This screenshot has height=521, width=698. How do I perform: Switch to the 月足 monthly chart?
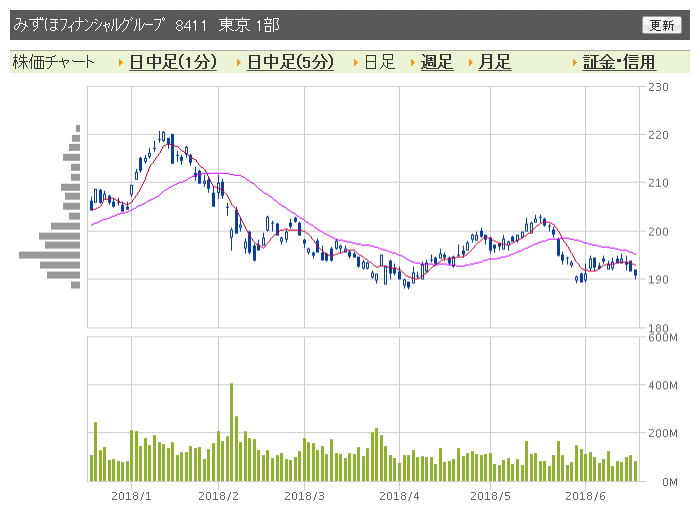pos(495,62)
